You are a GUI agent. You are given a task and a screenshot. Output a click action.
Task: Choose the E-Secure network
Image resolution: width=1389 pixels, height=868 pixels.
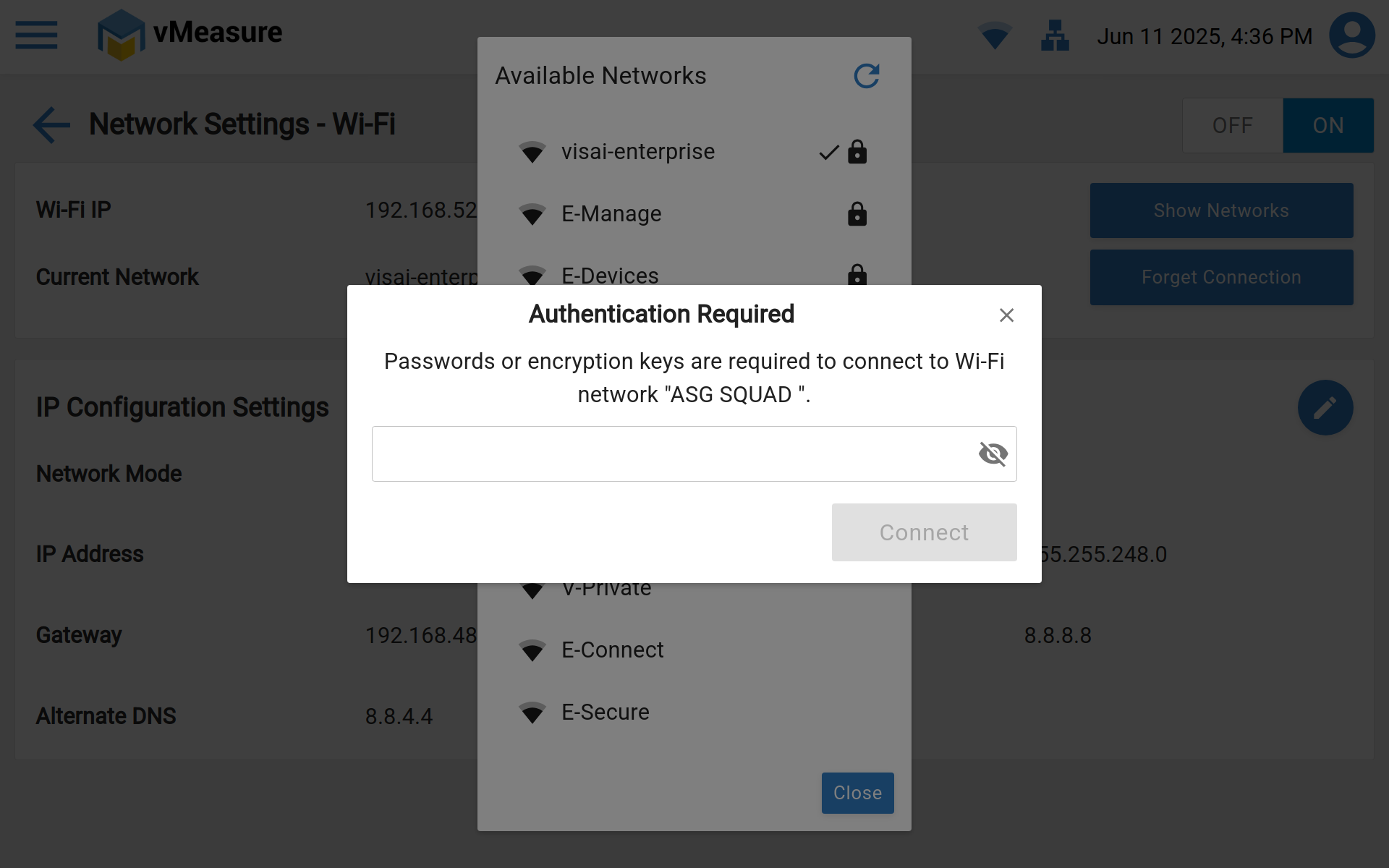(x=605, y=712)
